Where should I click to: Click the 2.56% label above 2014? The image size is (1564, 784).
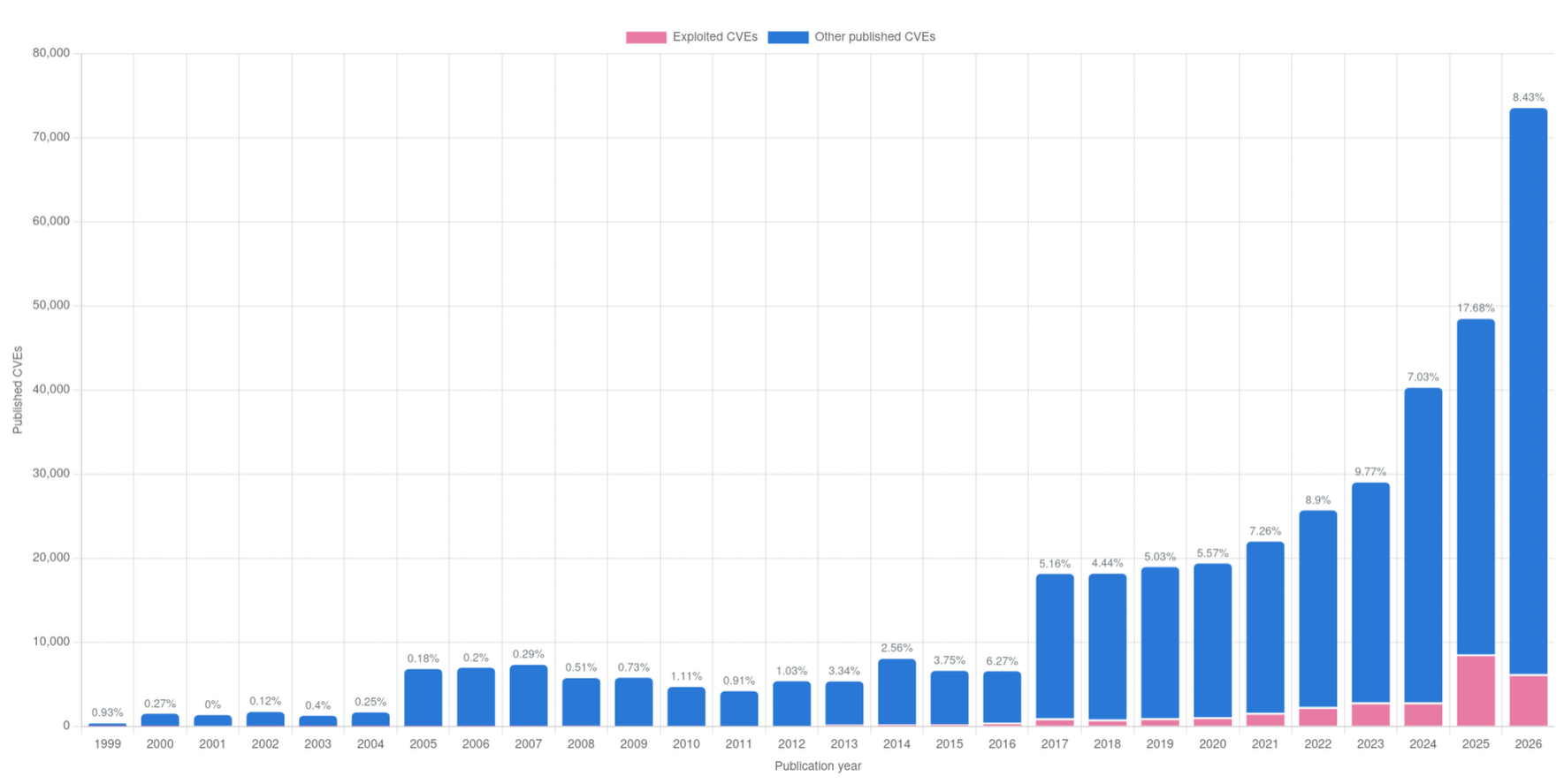pyautogui.click(x=896, y=649)
